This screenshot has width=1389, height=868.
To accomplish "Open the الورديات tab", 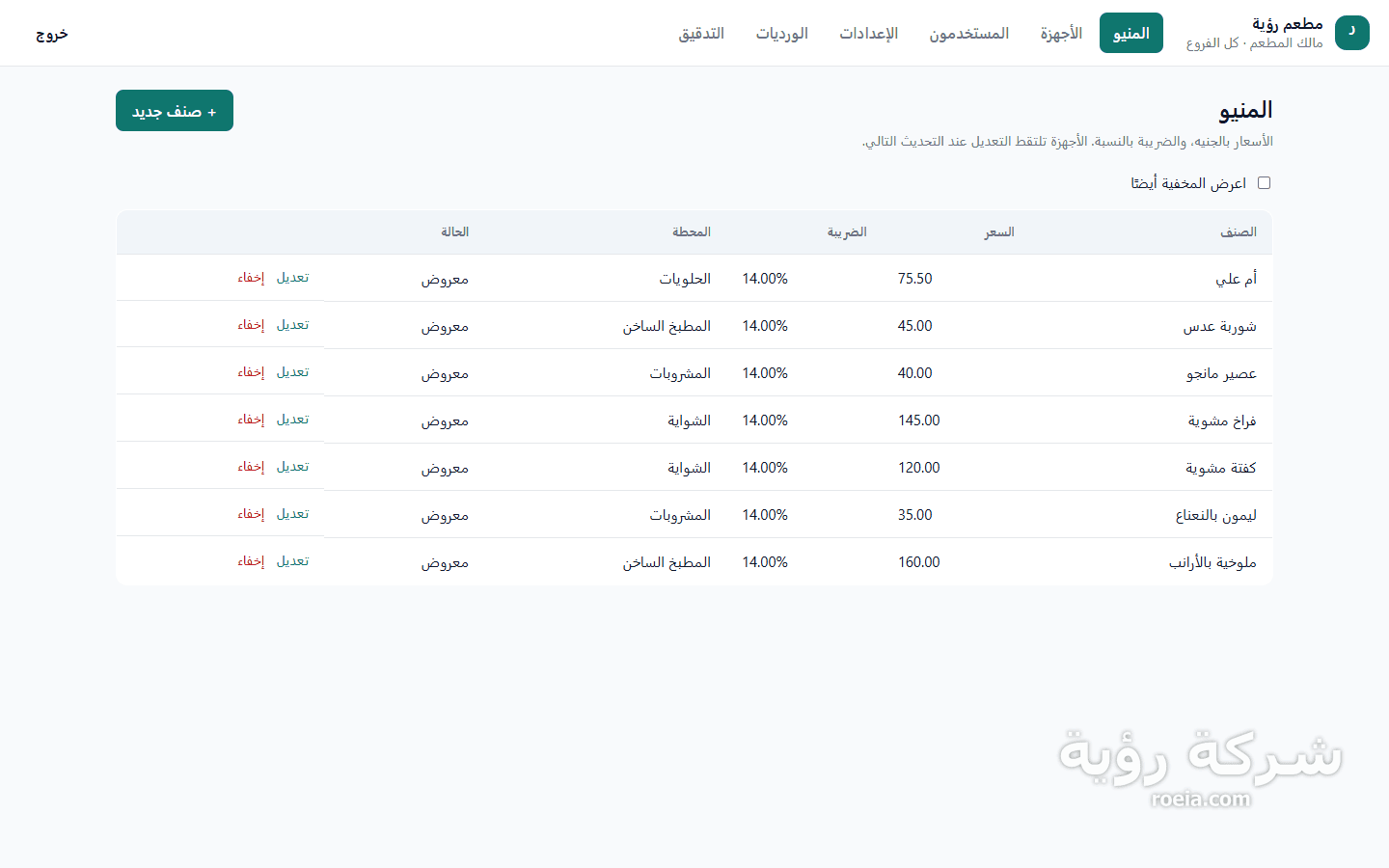I will coord(781,33).
